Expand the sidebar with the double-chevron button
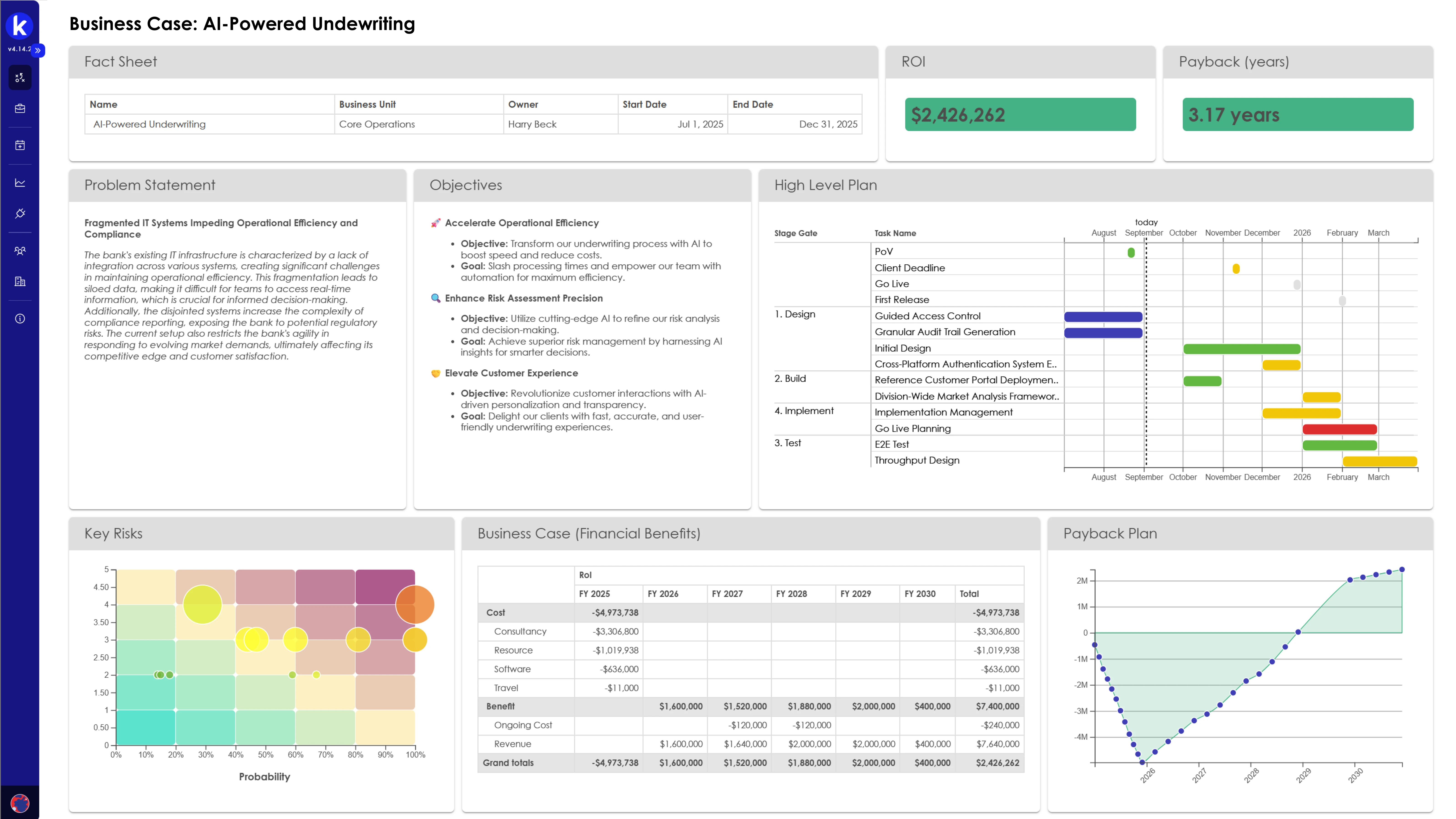 (x=38, y=50)
